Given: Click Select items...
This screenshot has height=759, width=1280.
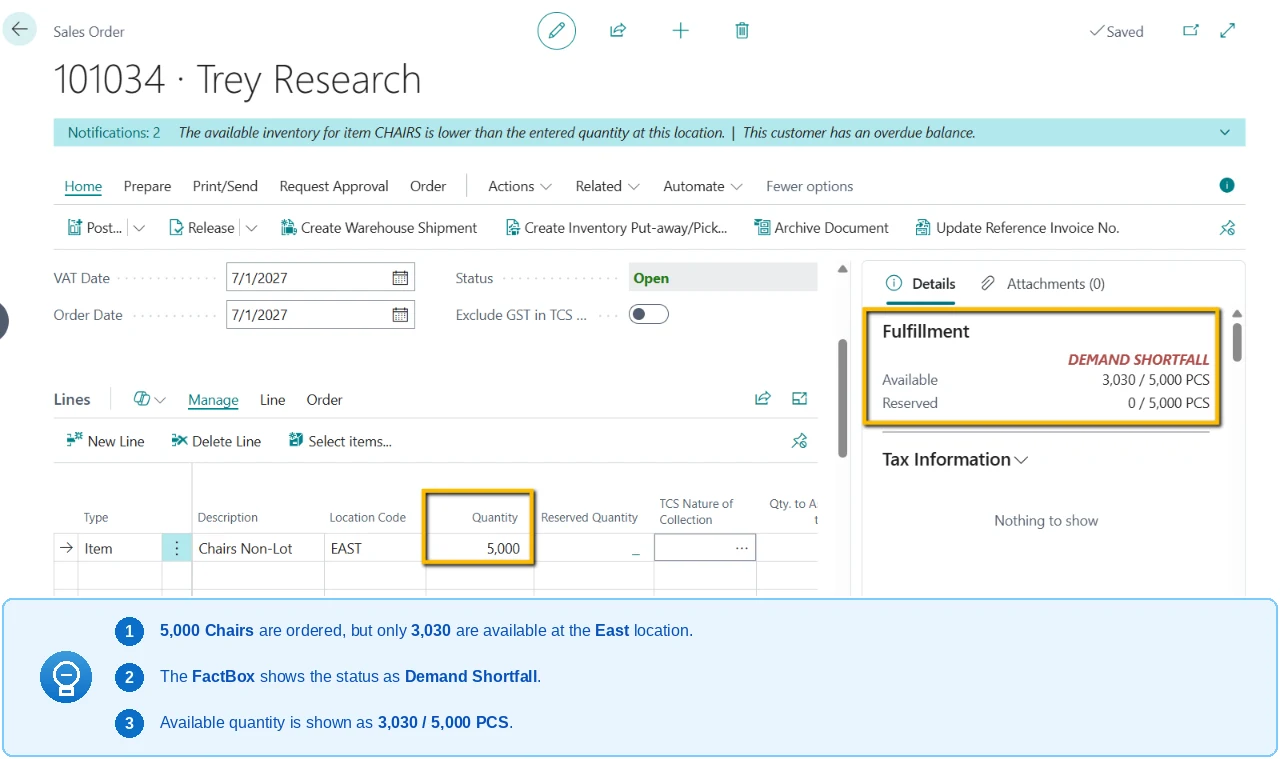Looking at the screenshot, I should click(x=340, y=441).
